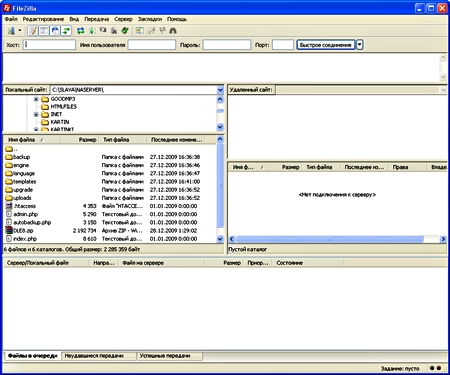
Task: Open the Локальный сайт path dropdown
Action: (x=220, y=90)
